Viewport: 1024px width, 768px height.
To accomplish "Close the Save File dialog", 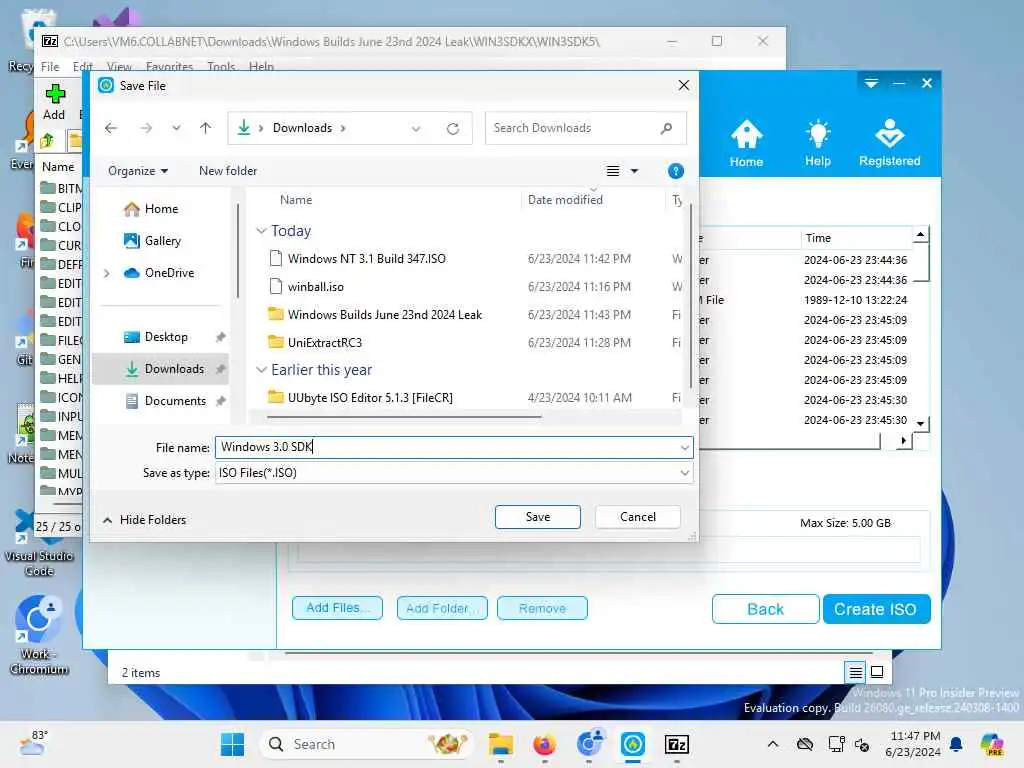I will [684, 86].
